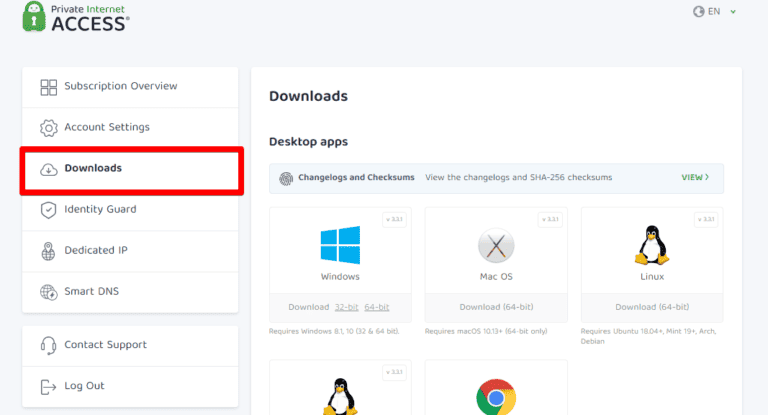The width and height of the screenshot is (768, 415).
Task: Click the Chrome browser extension icon
Action: click(496, 397)
